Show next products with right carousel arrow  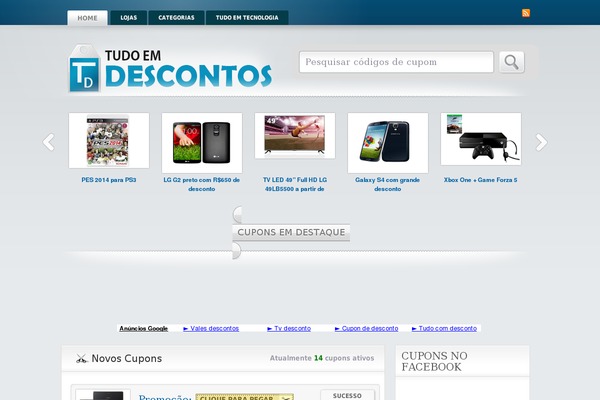coord(541,142)
